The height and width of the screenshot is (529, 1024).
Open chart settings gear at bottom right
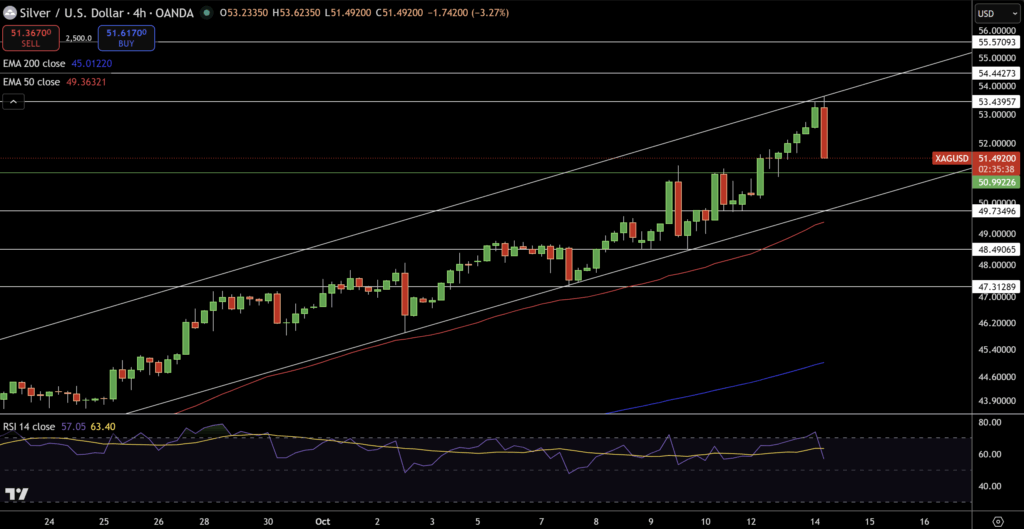(x=997, y=520)
